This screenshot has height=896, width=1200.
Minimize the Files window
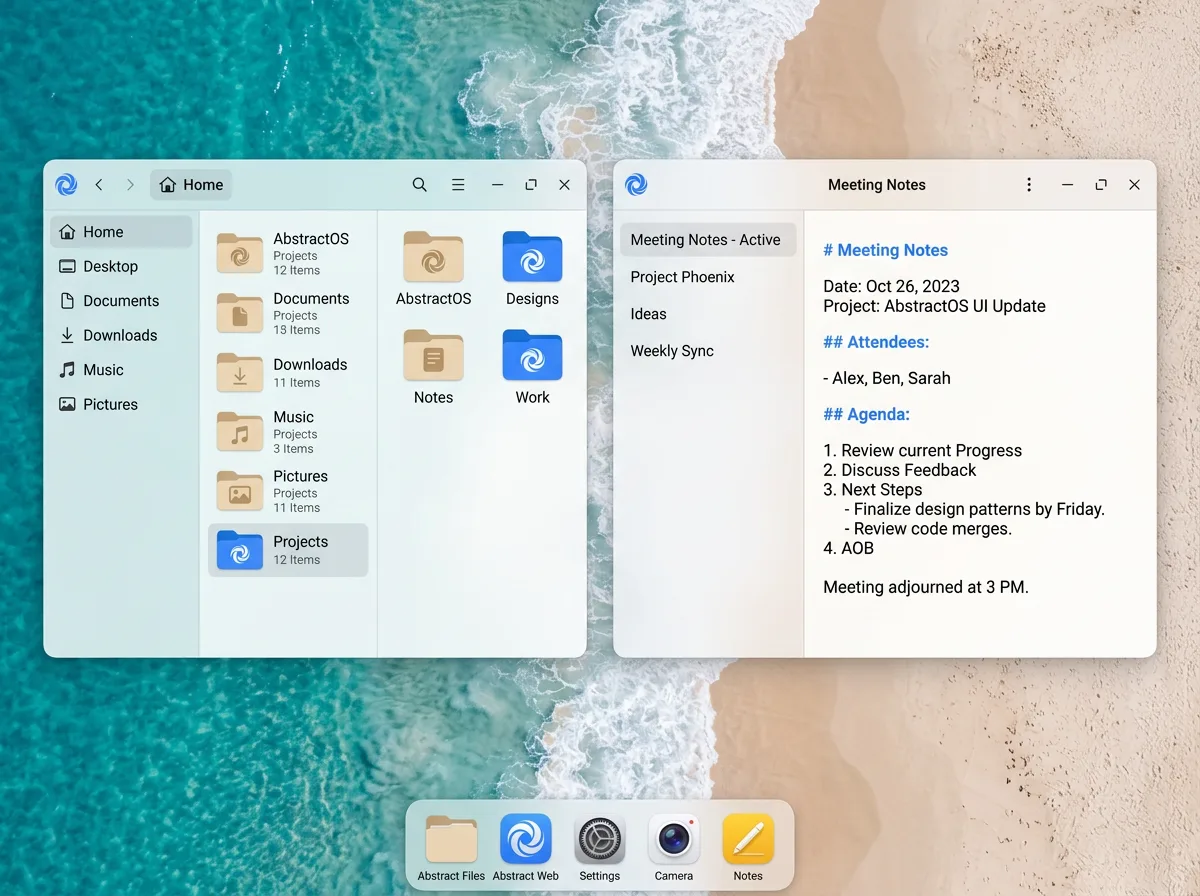[x=497, y=185]
